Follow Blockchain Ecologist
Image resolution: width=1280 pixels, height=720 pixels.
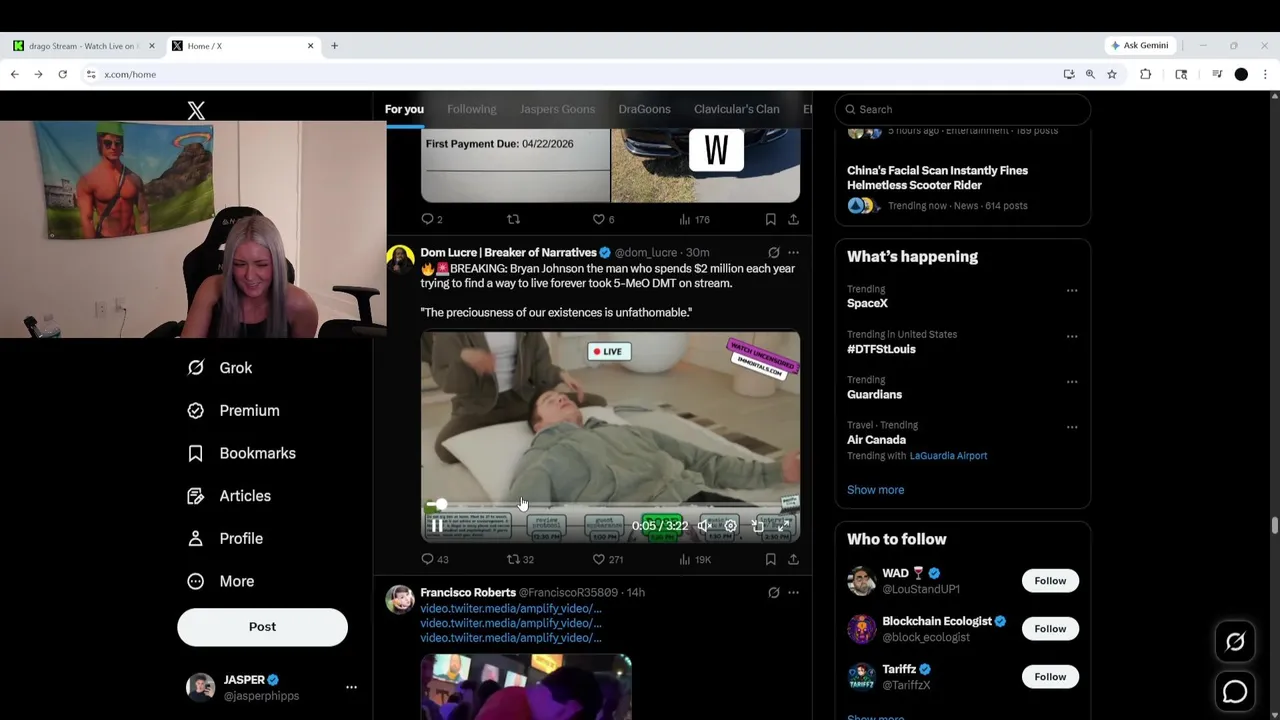click(1050, 629)
